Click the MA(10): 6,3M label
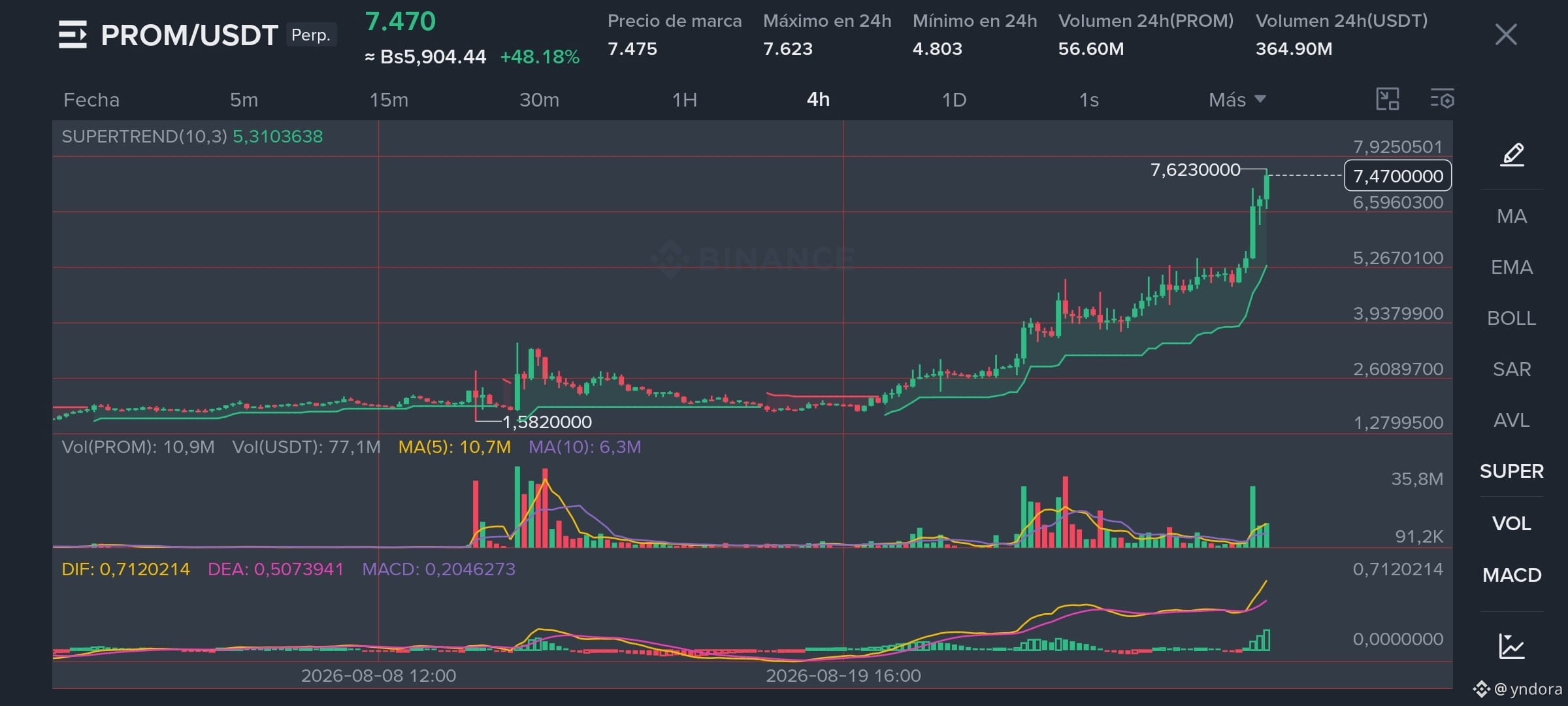1568x706 pixels. [x=585, y=447]
